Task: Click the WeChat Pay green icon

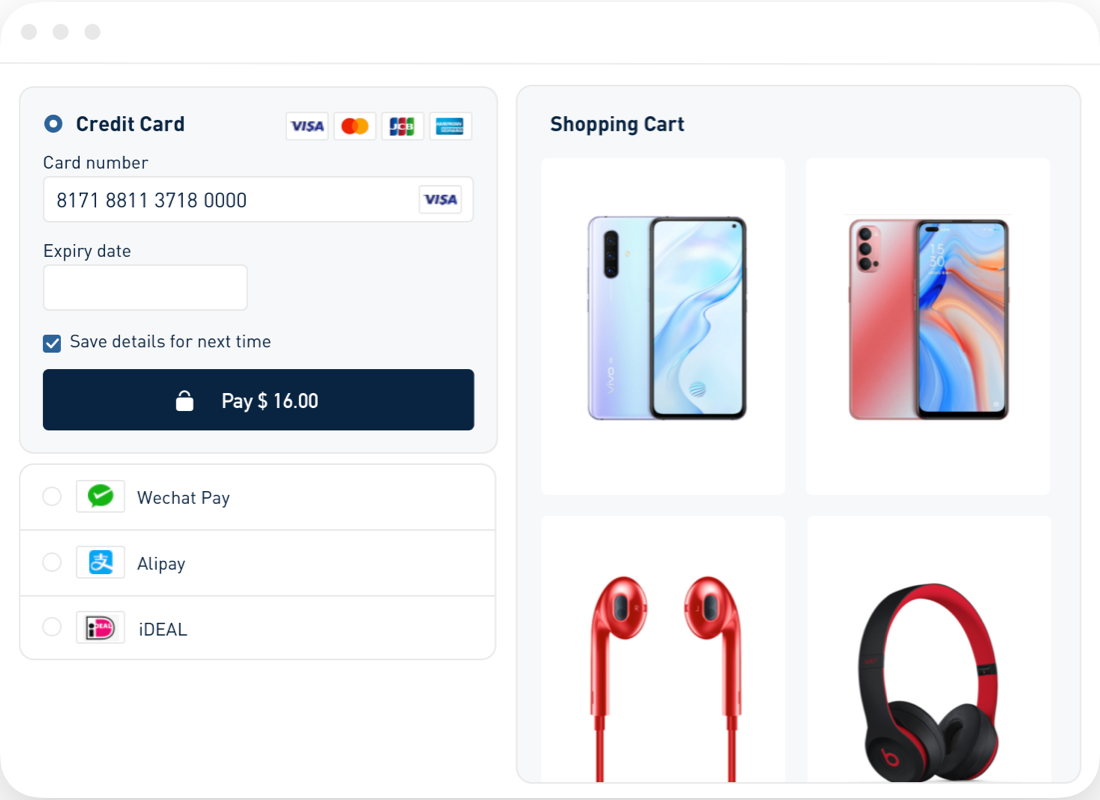Action: (x=100, y=496)
